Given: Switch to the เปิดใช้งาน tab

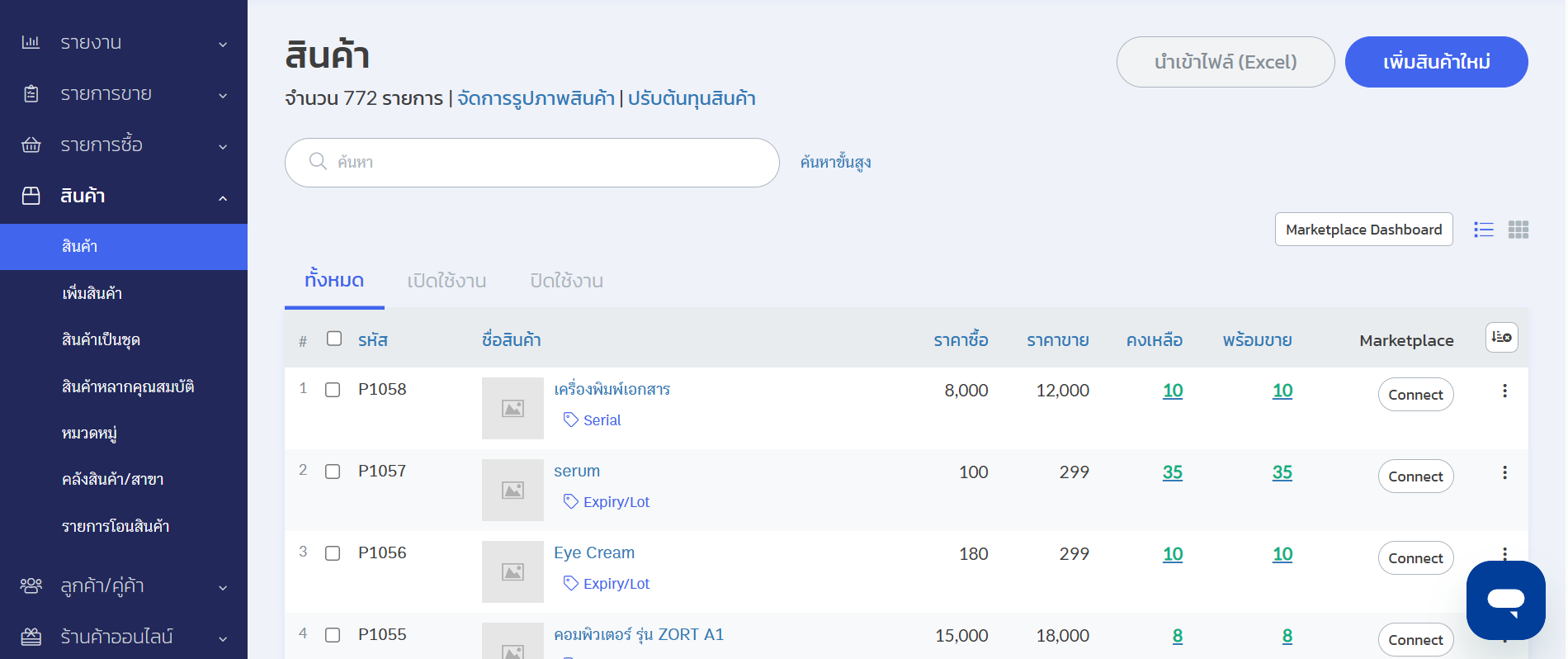Looking at the screenshot, I should (446, 282).
